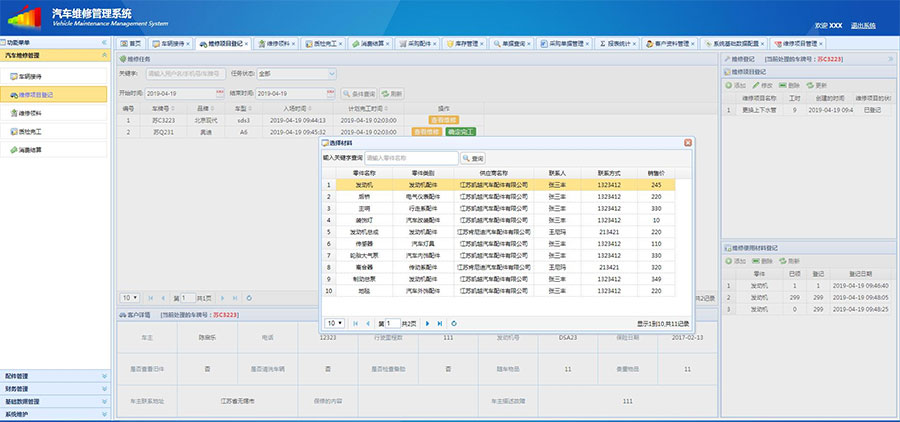900x422 pixels.
Task: Click 添加 in the 维修项目登记 toolbar
Action: [735, 86]
